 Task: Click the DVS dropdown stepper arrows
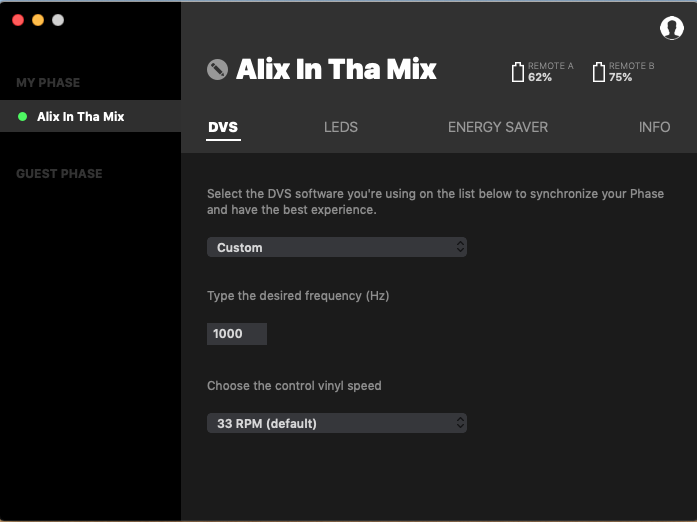click(460, 247)
